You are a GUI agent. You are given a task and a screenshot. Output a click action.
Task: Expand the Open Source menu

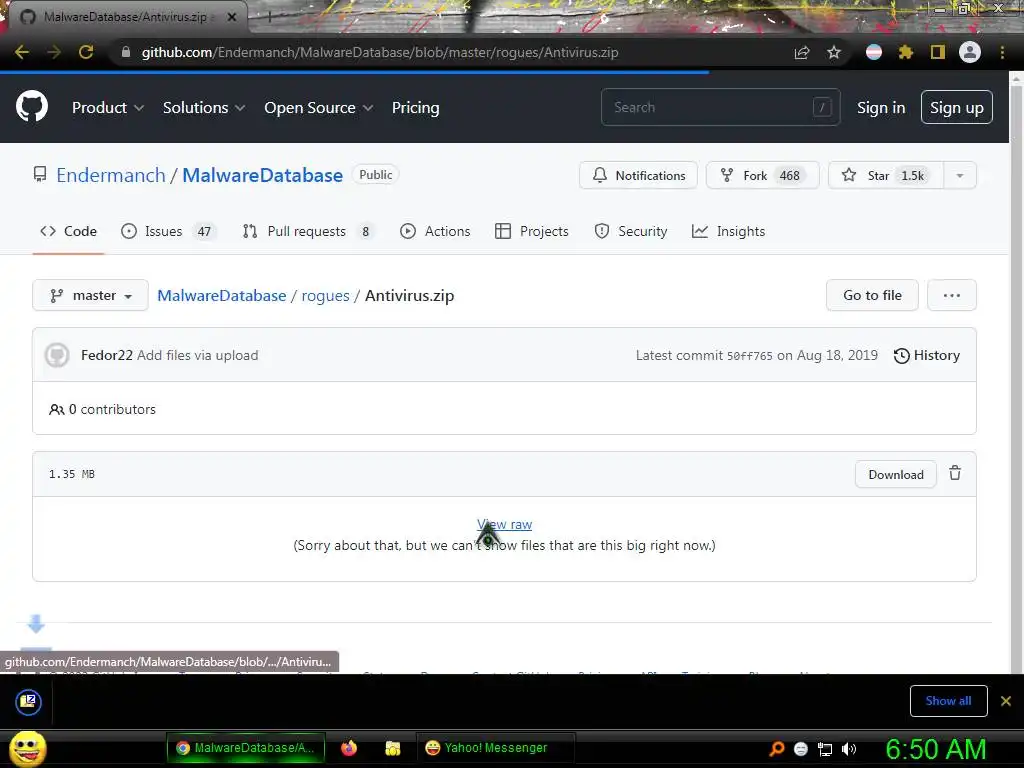coord(319,108)
